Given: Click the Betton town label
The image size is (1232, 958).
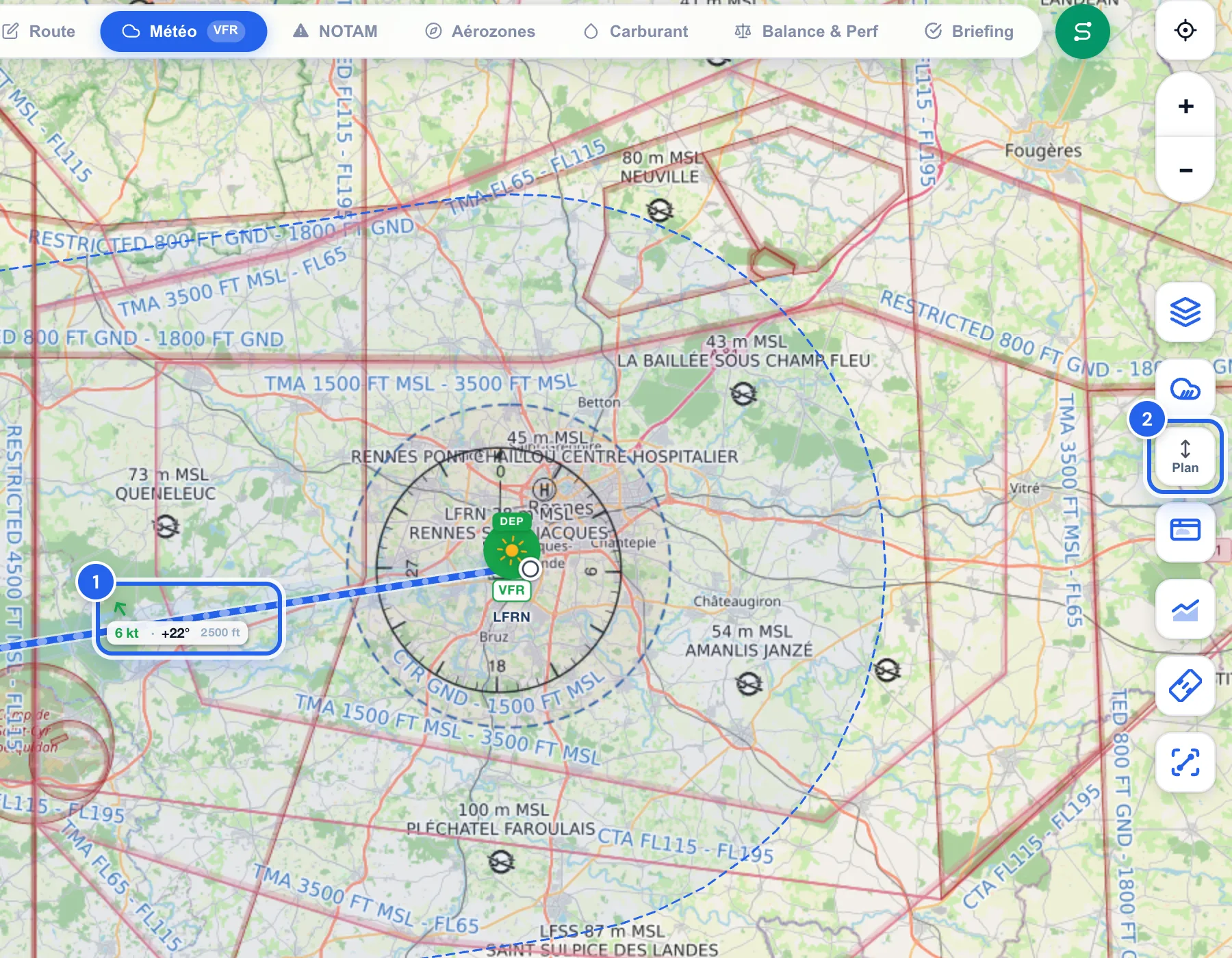Looking at the screenshot, I should pos(599,402).
